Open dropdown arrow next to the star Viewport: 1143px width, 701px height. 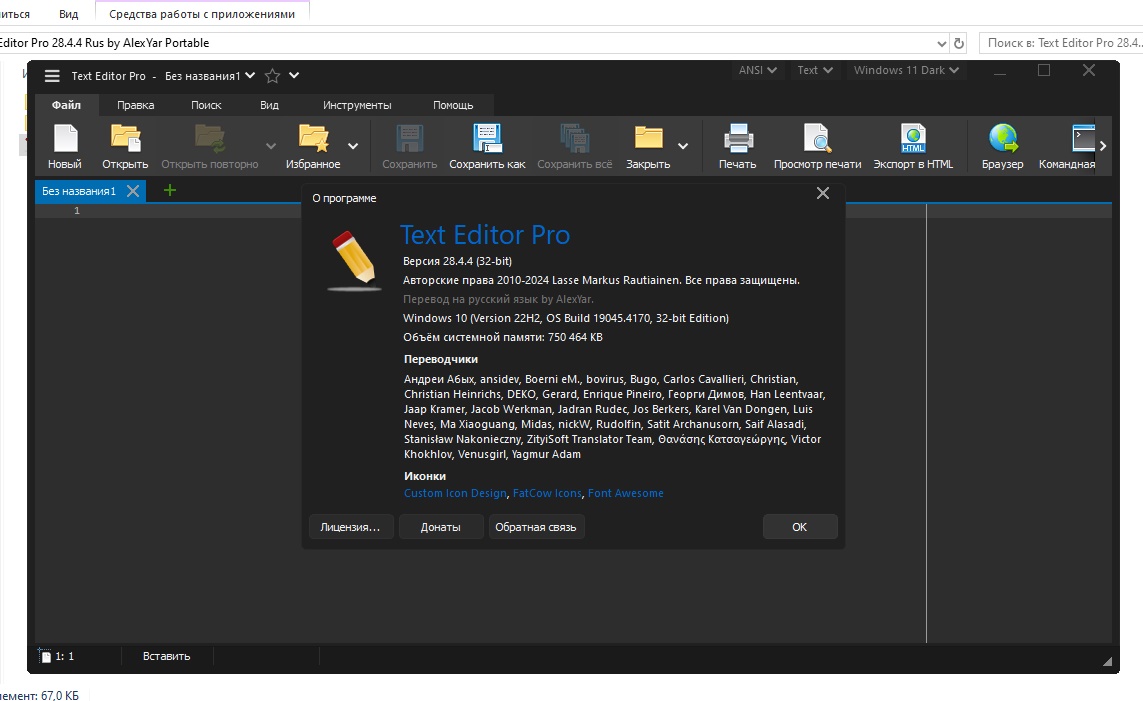(294, 76)
